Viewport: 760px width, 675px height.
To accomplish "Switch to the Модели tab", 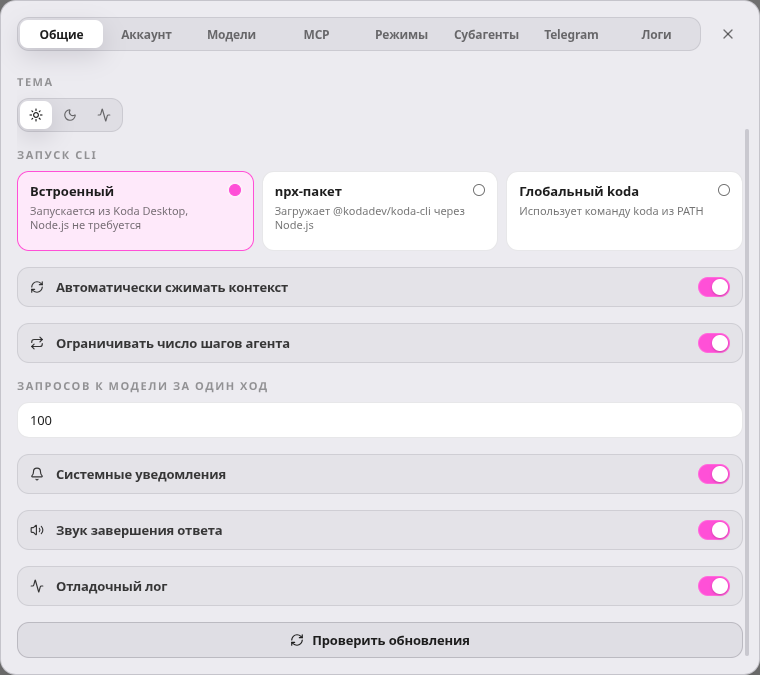I will tap(231, 34).
